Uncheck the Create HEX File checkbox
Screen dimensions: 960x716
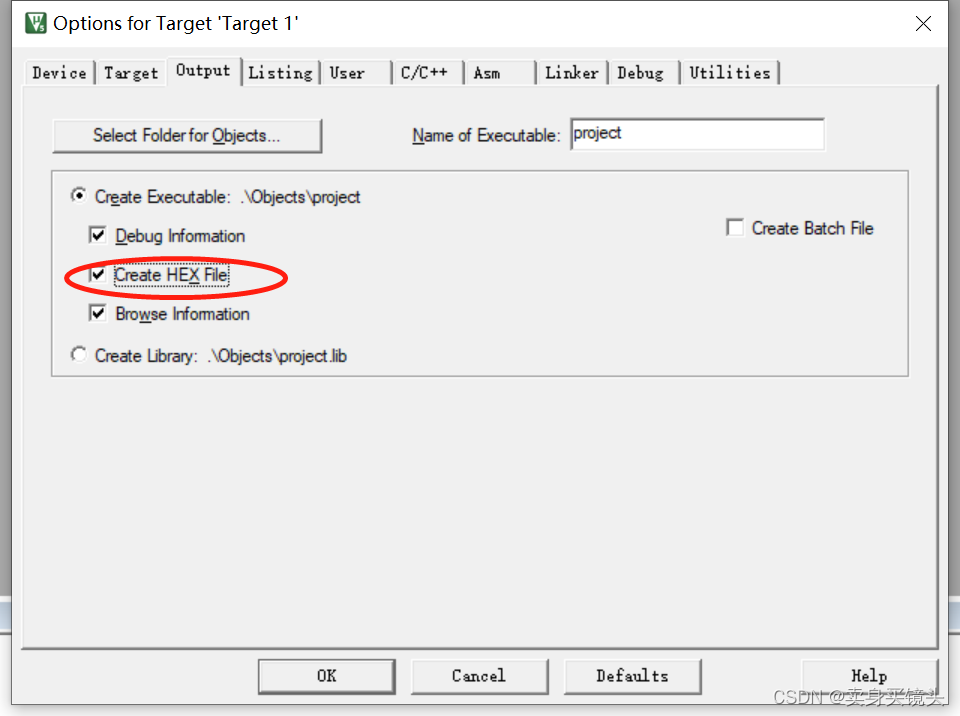coord(97,274)
